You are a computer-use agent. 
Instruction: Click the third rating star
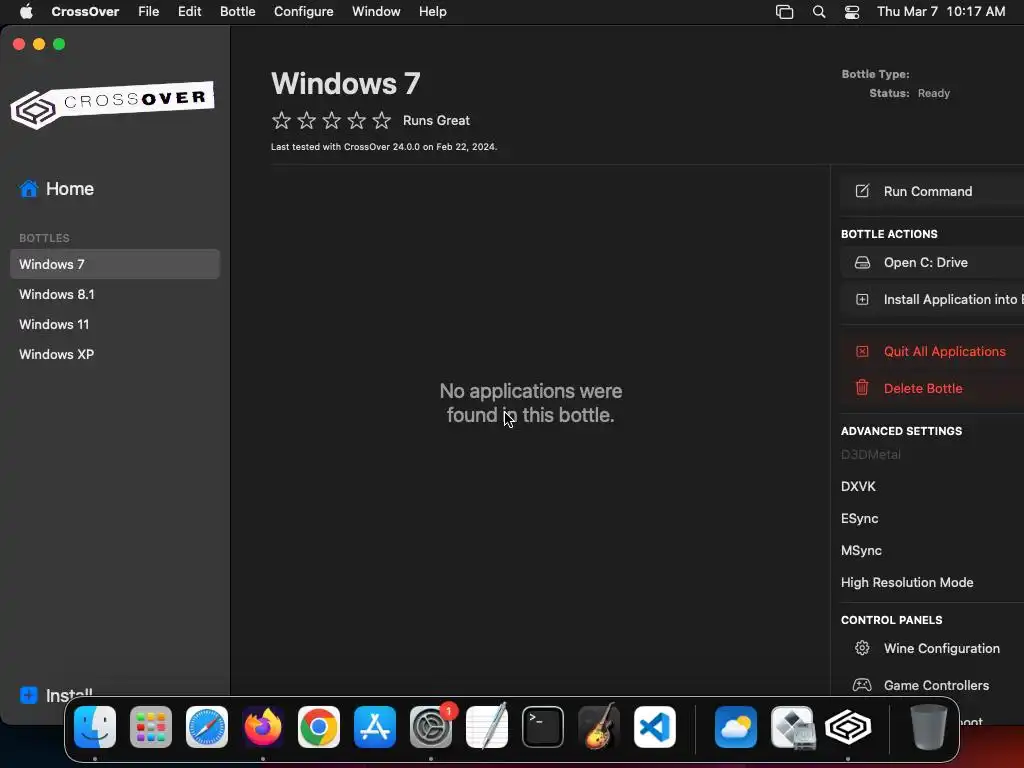click(x=332, y=120)
